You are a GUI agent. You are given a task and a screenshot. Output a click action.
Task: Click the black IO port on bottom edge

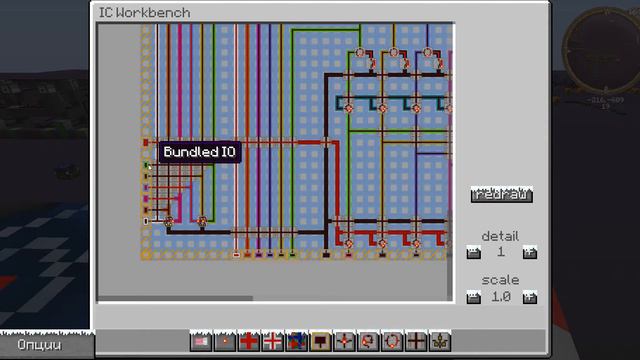tap(326, 255)
